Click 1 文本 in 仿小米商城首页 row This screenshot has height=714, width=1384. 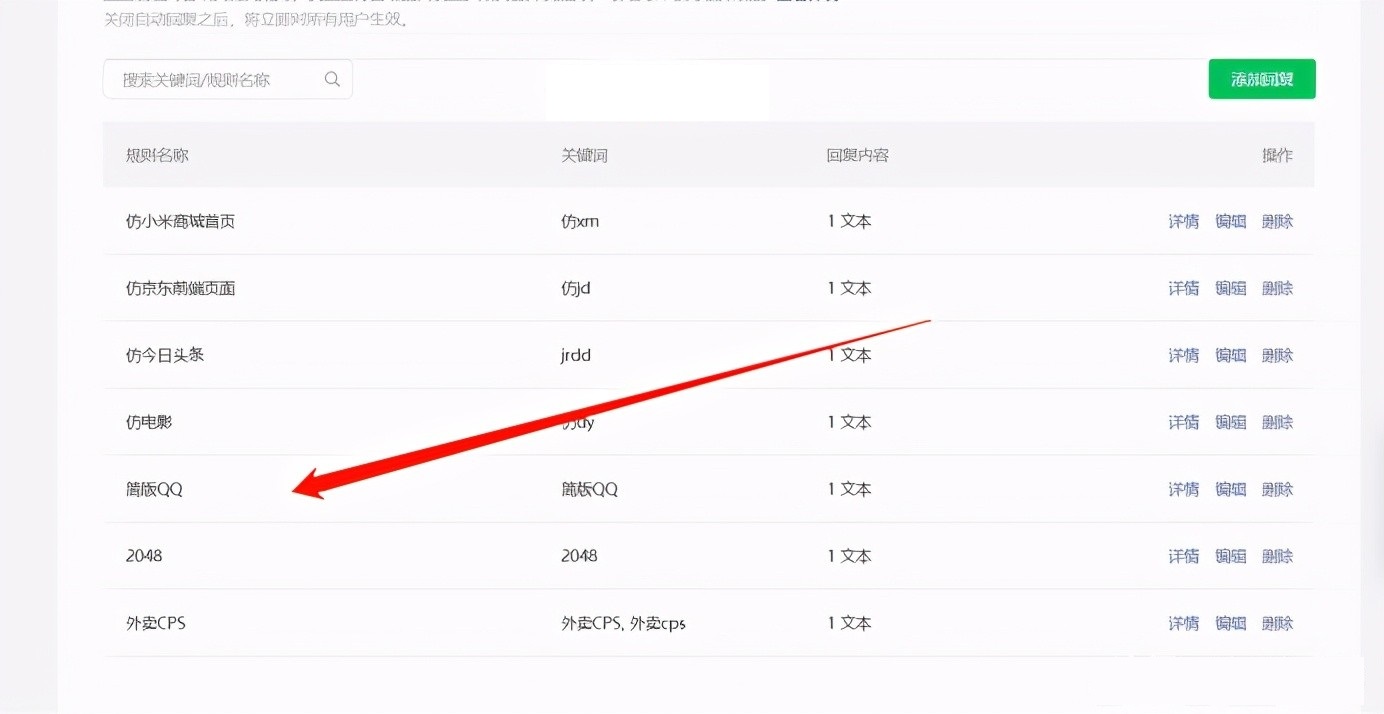pos(850,222)
